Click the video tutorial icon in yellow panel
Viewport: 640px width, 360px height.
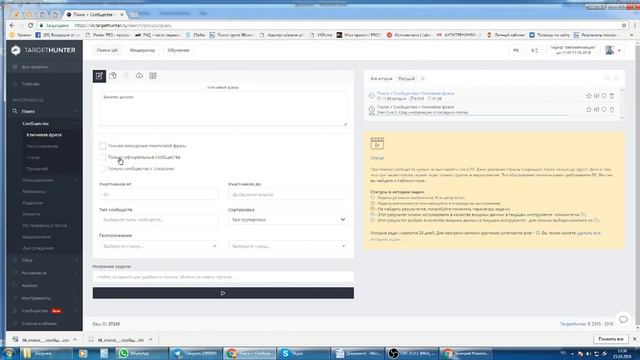click(377, 144)
